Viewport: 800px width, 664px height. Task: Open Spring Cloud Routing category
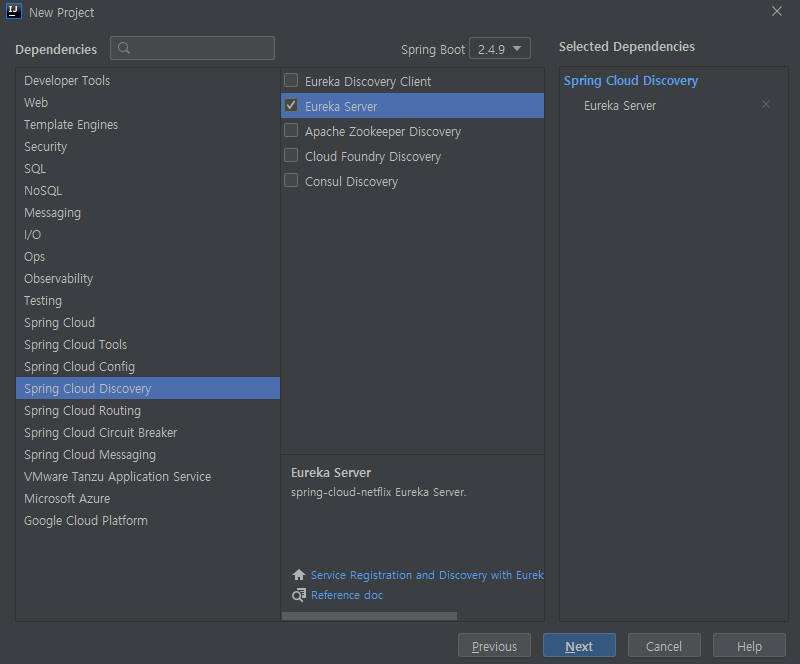[148, 410]
